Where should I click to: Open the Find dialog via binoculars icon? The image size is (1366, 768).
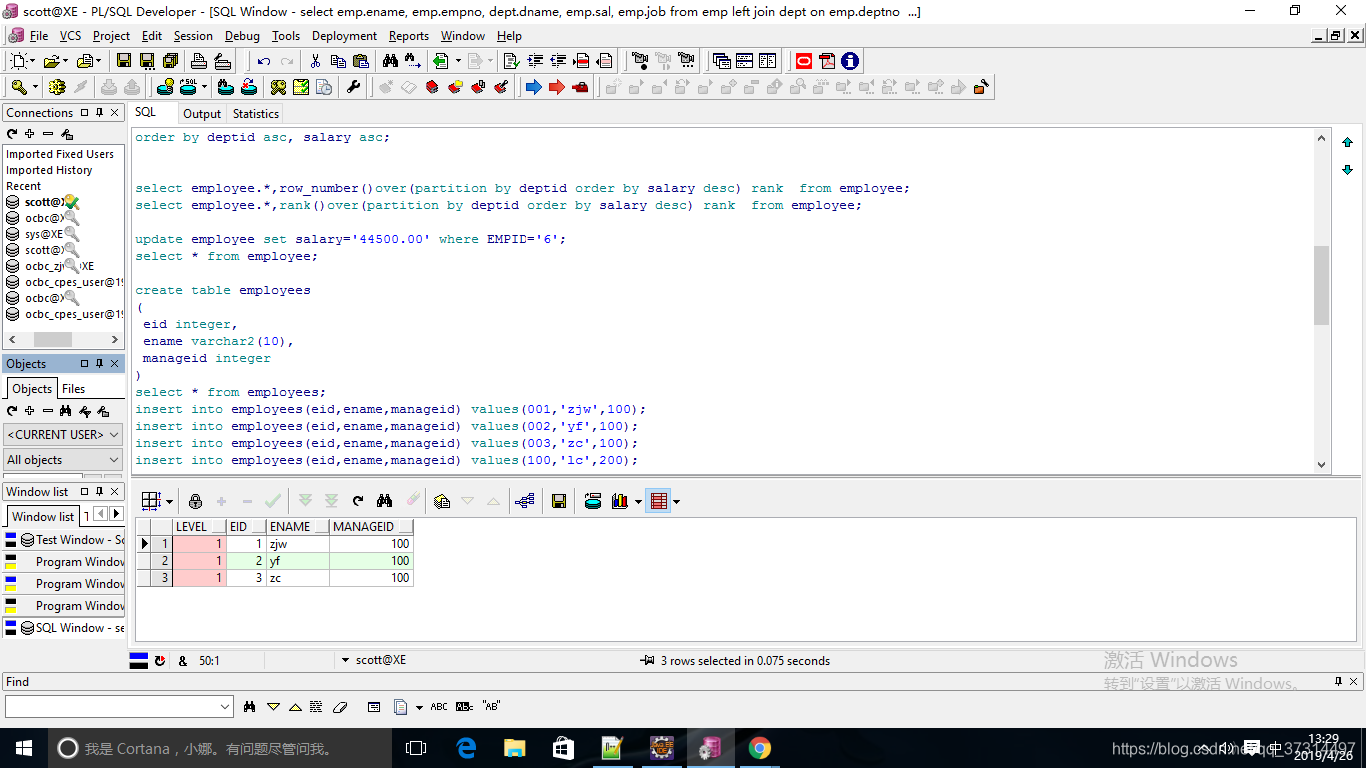pyautogui.click(x=390, y=61)
